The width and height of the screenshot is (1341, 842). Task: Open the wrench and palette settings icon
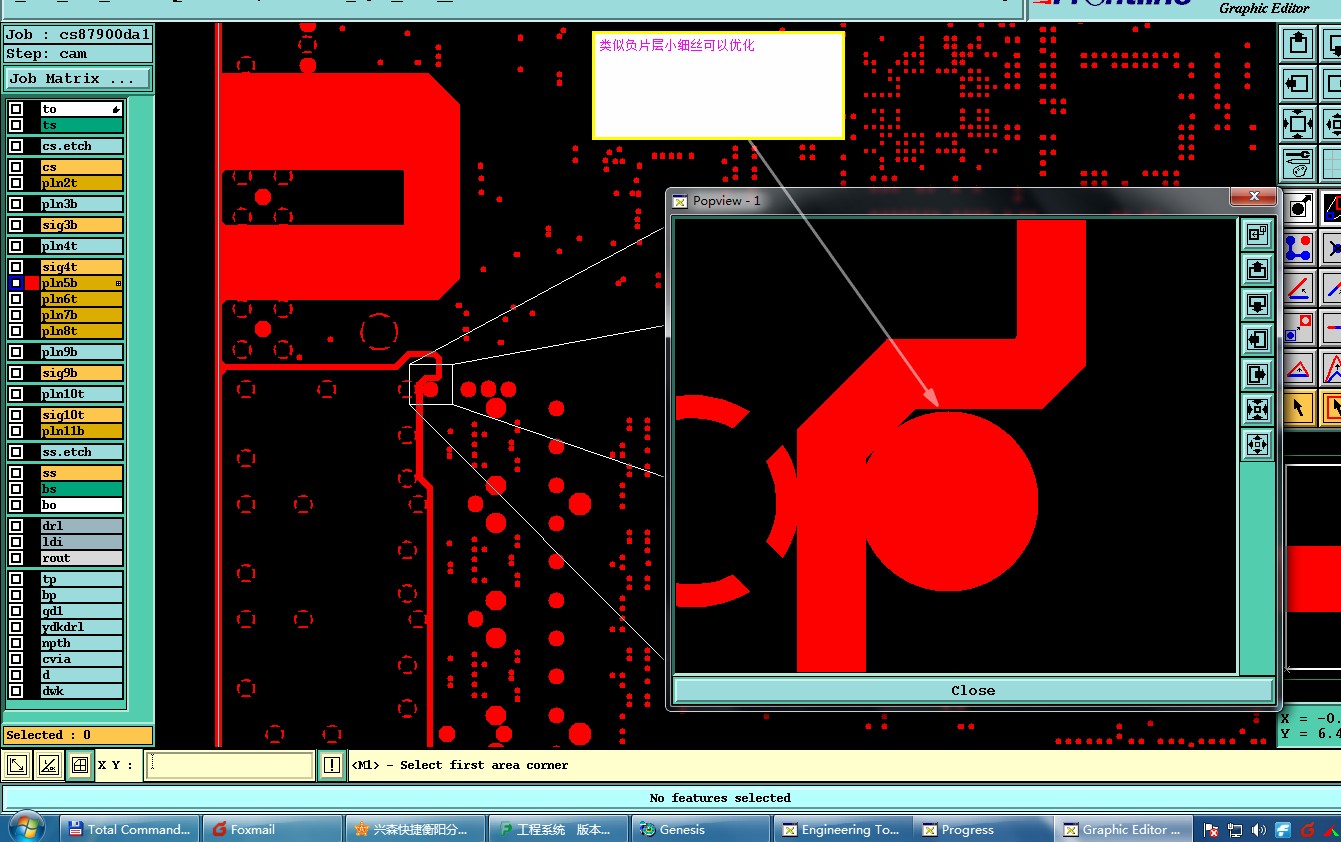[x=1297, y=164]
